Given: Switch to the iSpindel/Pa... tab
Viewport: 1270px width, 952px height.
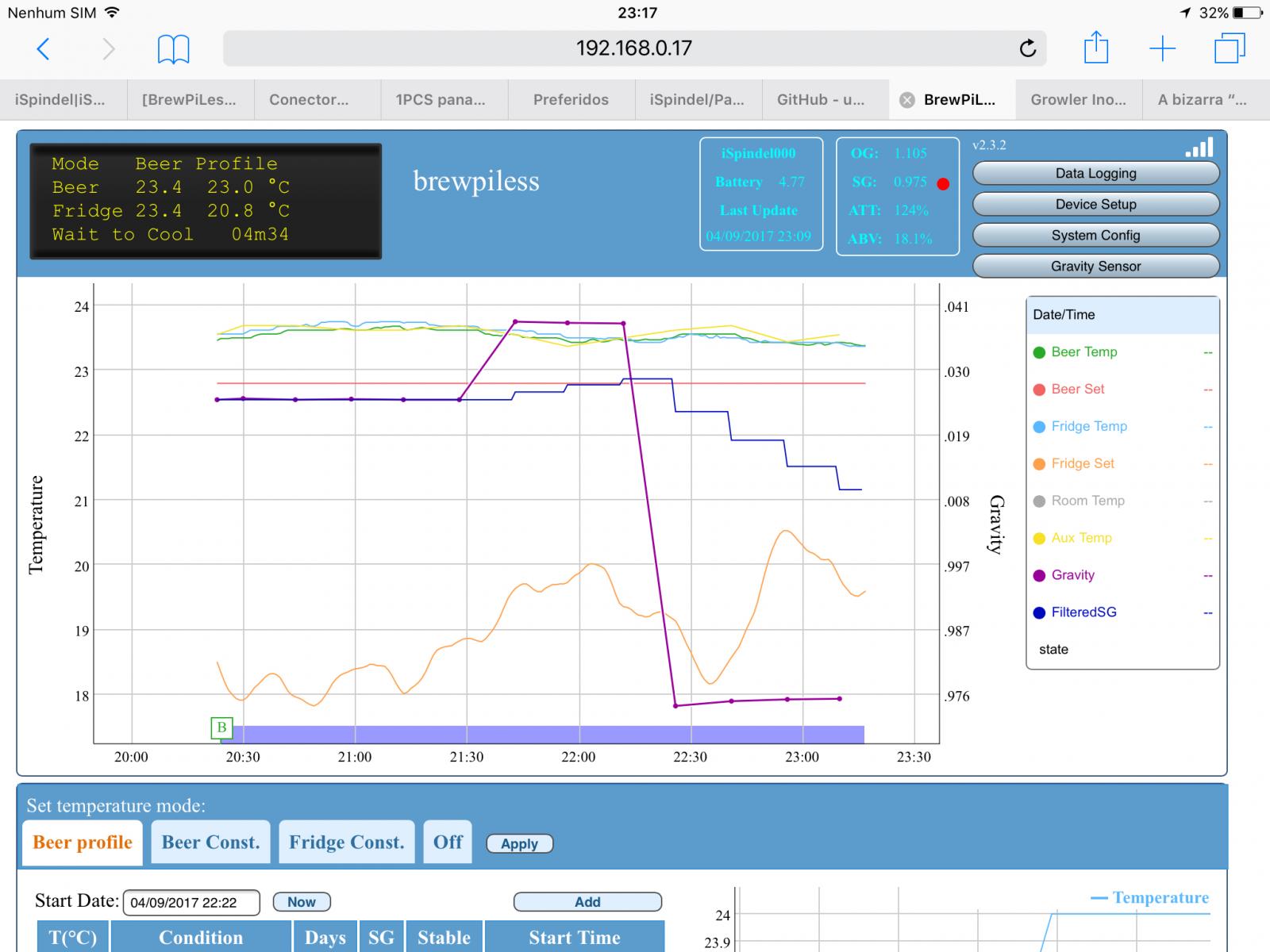Looking at the screenshot, I should tap(698, 100).
